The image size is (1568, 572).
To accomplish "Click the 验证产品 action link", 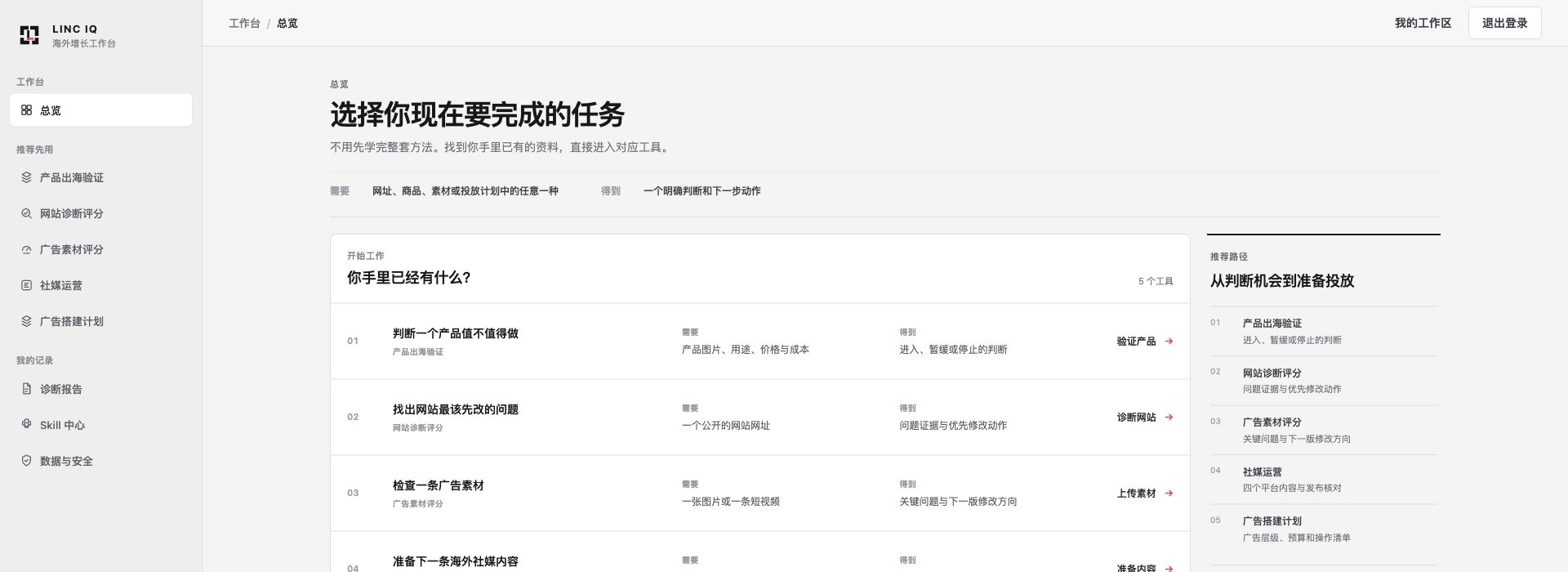I will pos(1145,342).
